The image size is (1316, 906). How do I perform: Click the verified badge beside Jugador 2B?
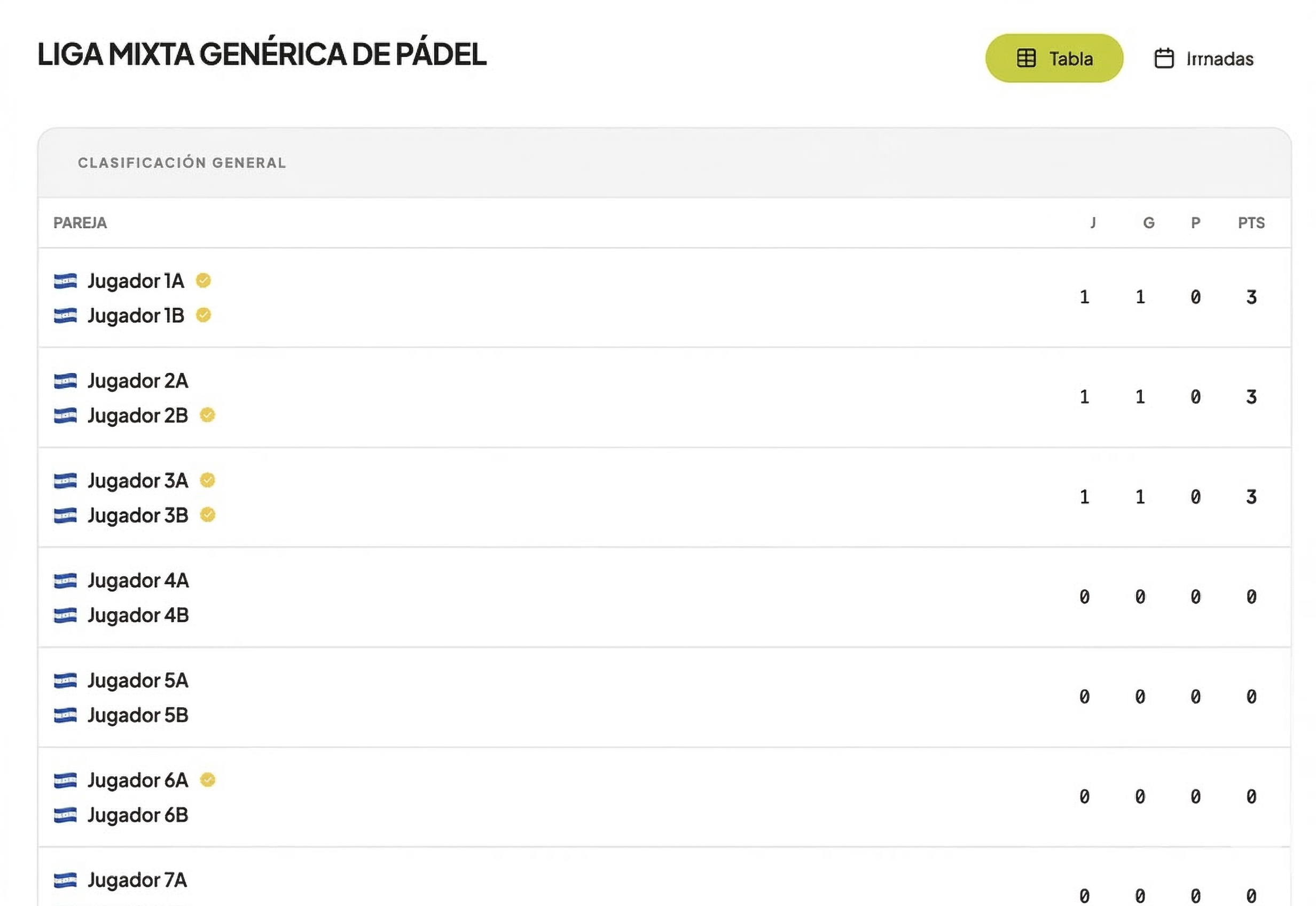207,415
